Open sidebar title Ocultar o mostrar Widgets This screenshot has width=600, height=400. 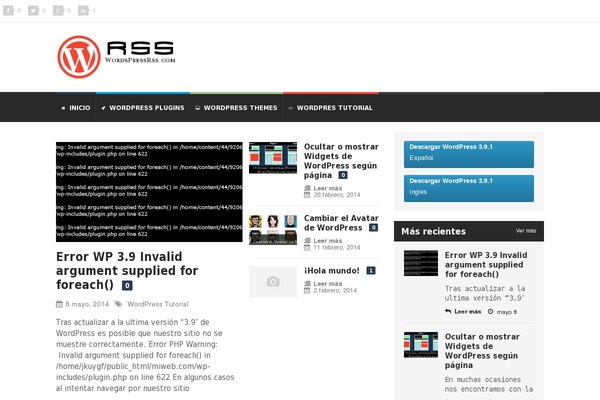(482, 351)
